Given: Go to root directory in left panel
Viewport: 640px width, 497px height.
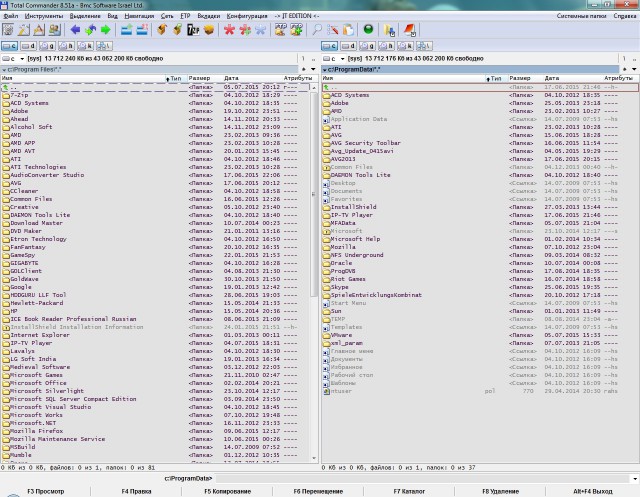Looking at the screenshot, I should click(303, 59).
